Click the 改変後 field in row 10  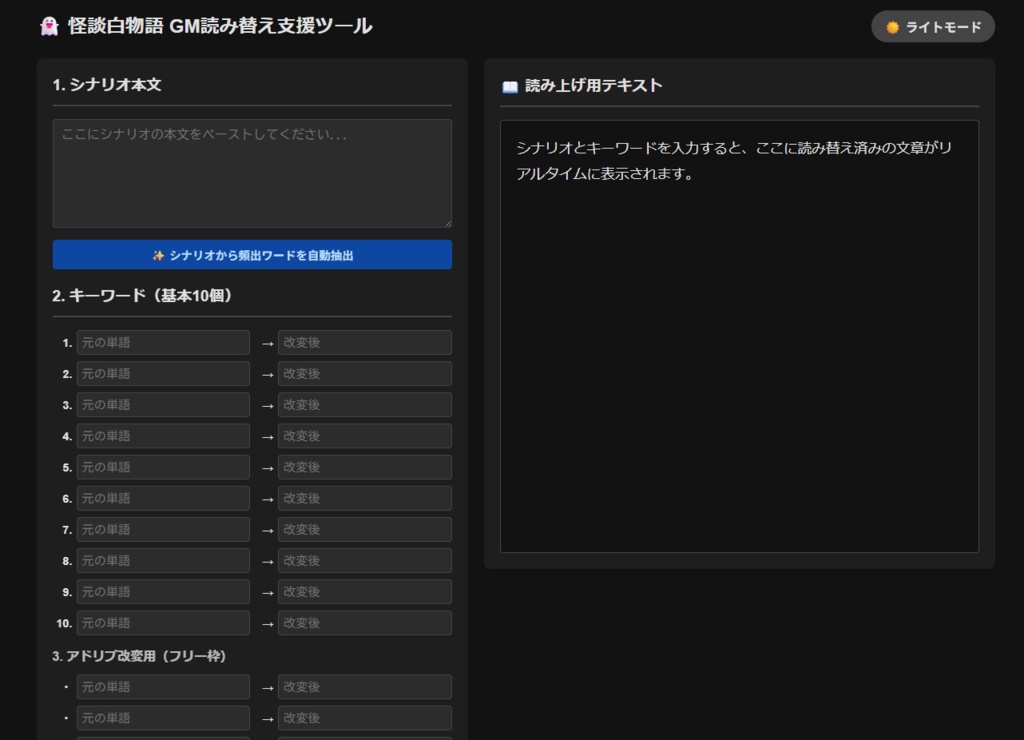[365, 622]
